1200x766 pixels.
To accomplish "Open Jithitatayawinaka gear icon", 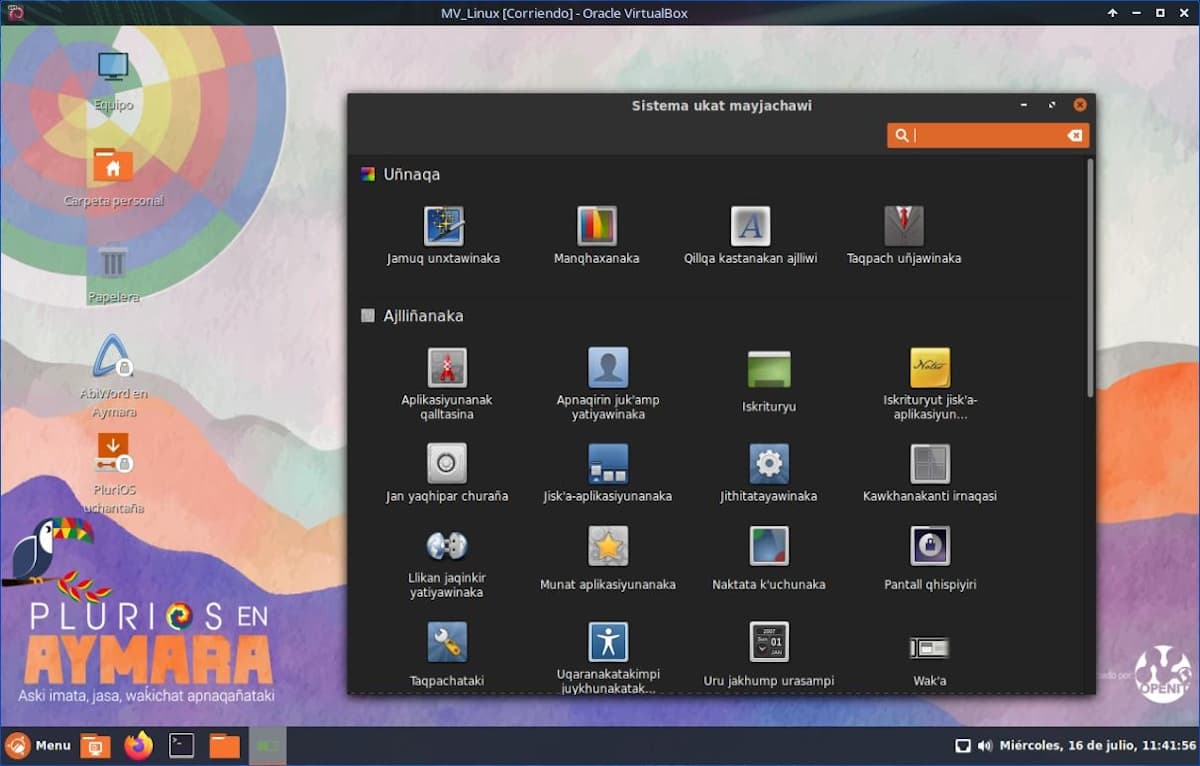I will pos(769,463).
